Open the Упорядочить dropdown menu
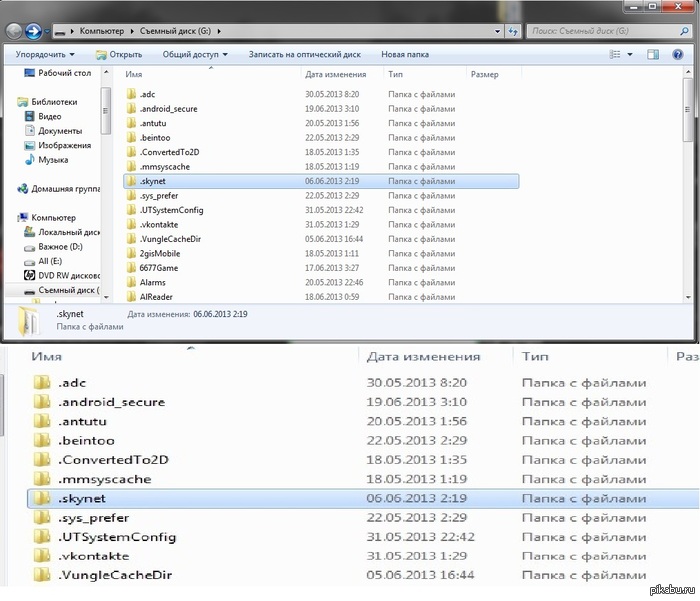The width and height of the screenshot is (700, 601). point(45,54)
